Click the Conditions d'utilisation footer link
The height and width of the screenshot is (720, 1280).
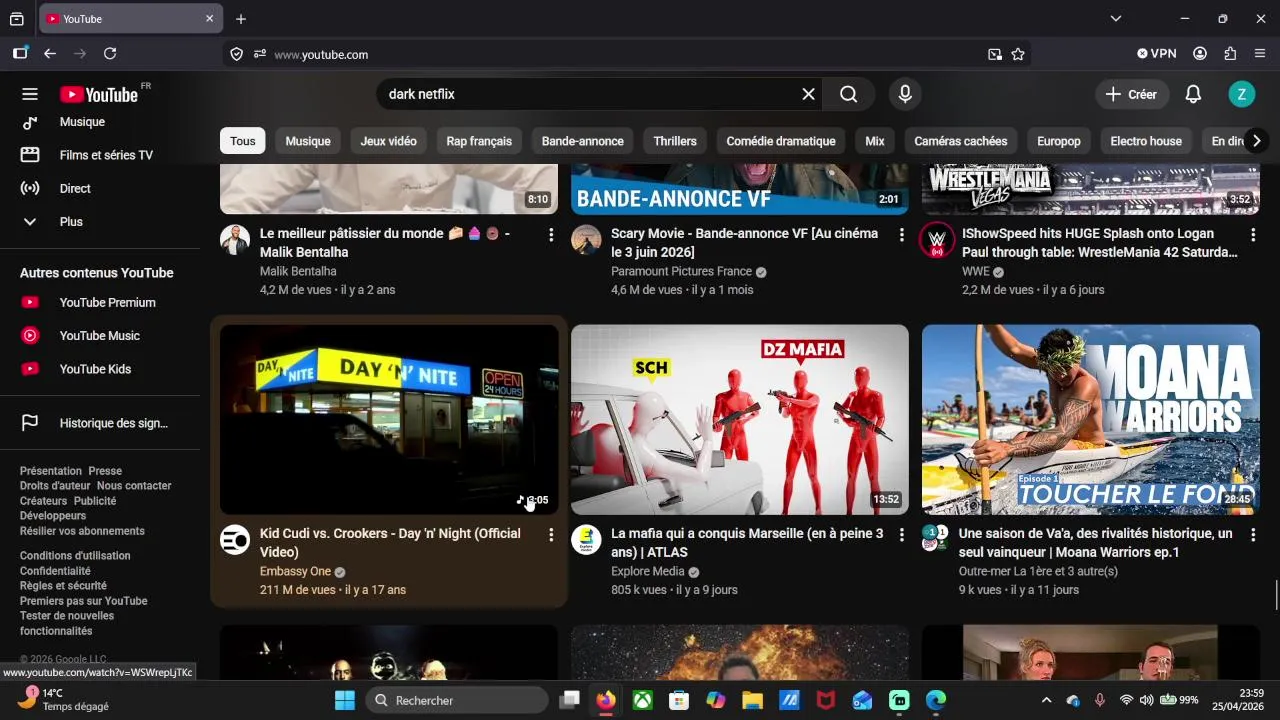click(75, 556)
